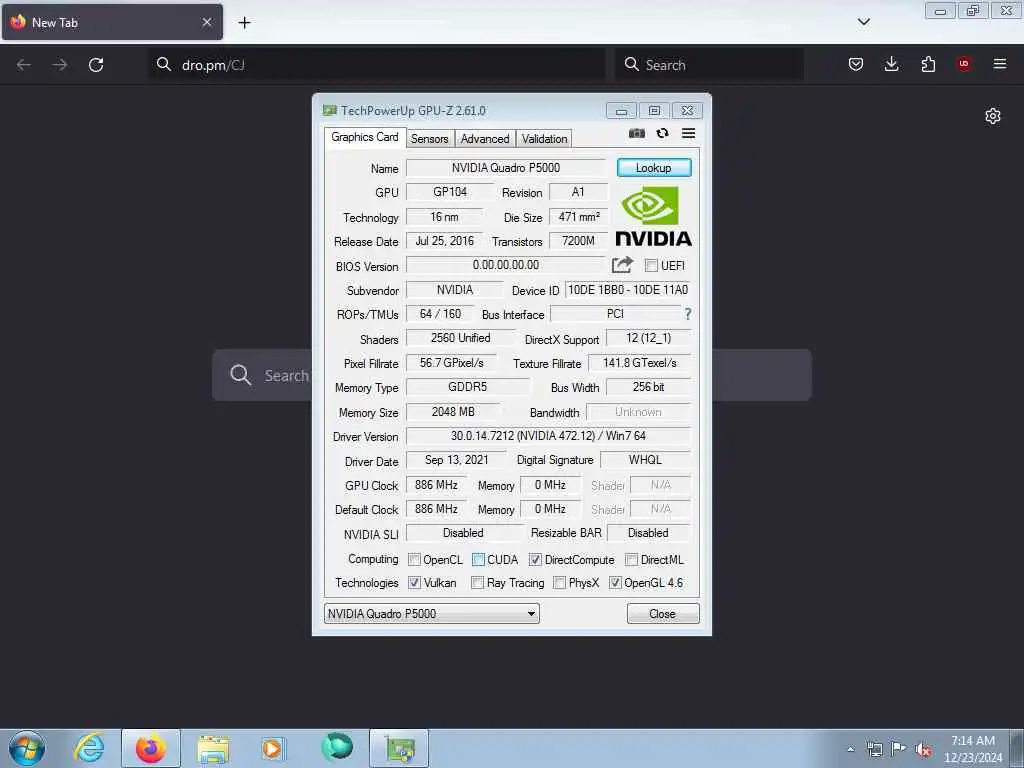
Task: Click muted volume tray icon
Action: (923, 750)
